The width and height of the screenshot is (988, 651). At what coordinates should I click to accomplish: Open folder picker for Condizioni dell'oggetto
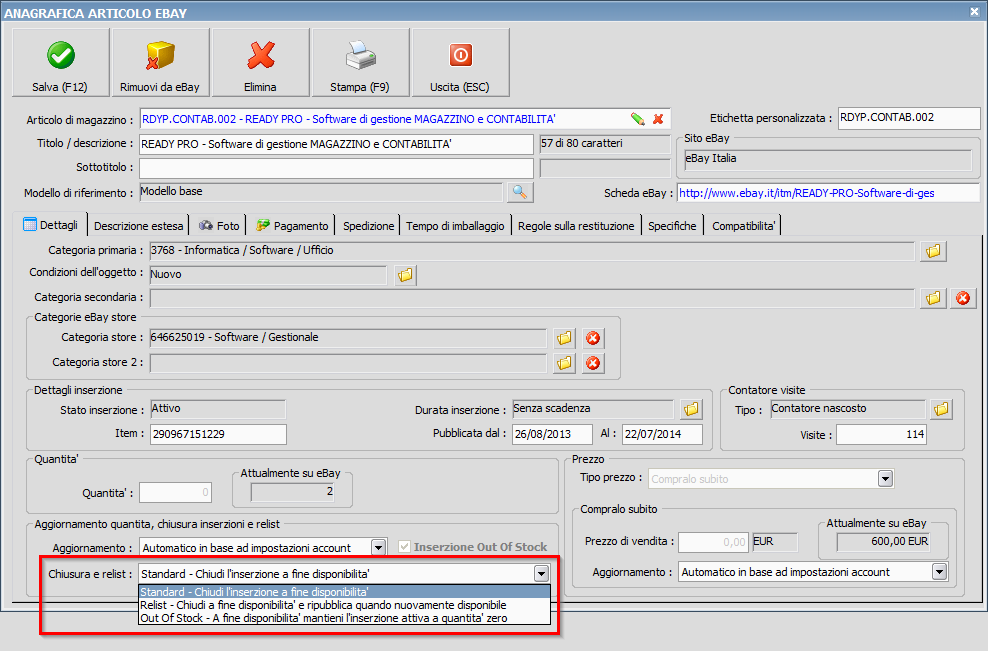[x=405, y=275]
